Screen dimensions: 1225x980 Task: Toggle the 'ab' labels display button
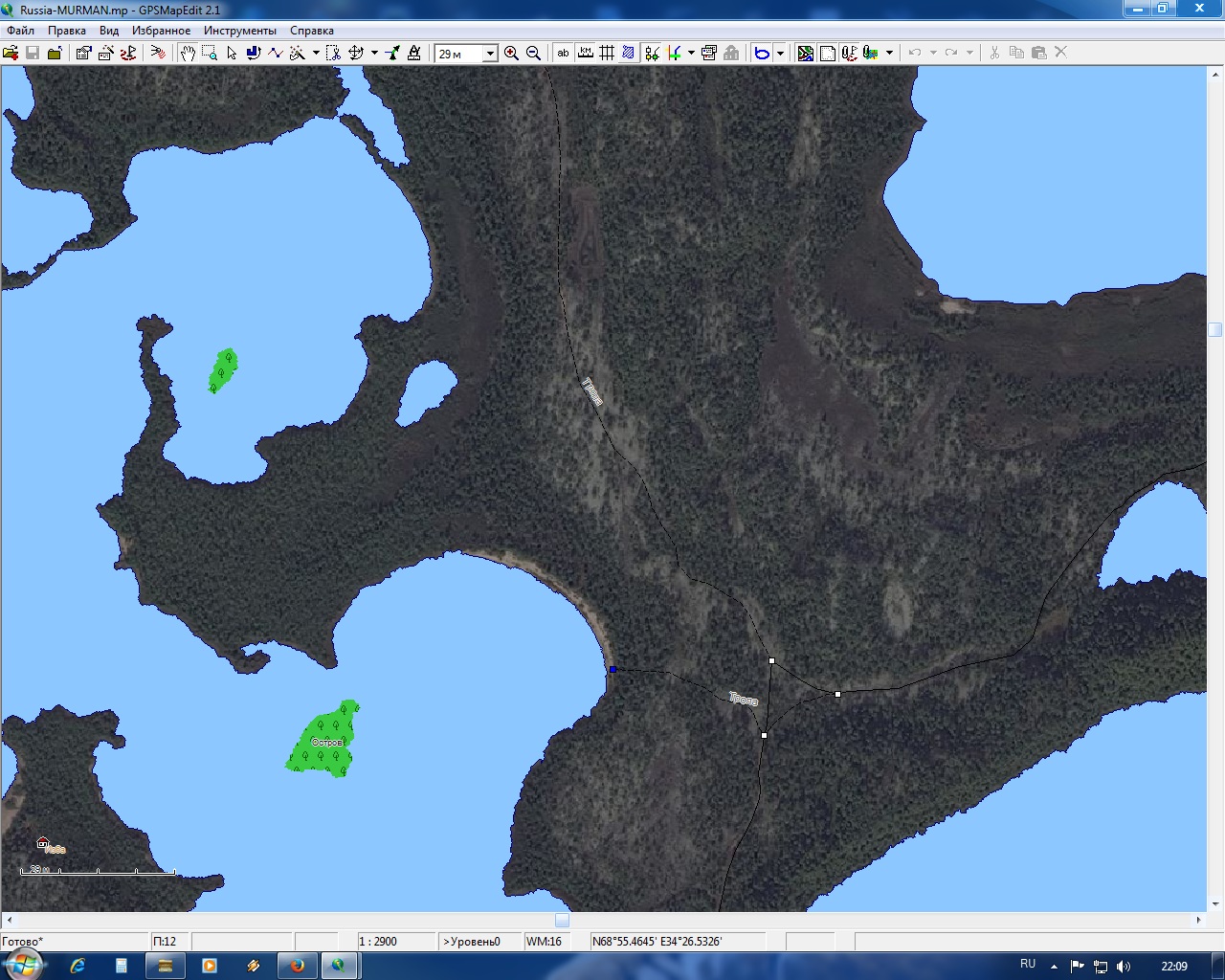tap(563, 54)
